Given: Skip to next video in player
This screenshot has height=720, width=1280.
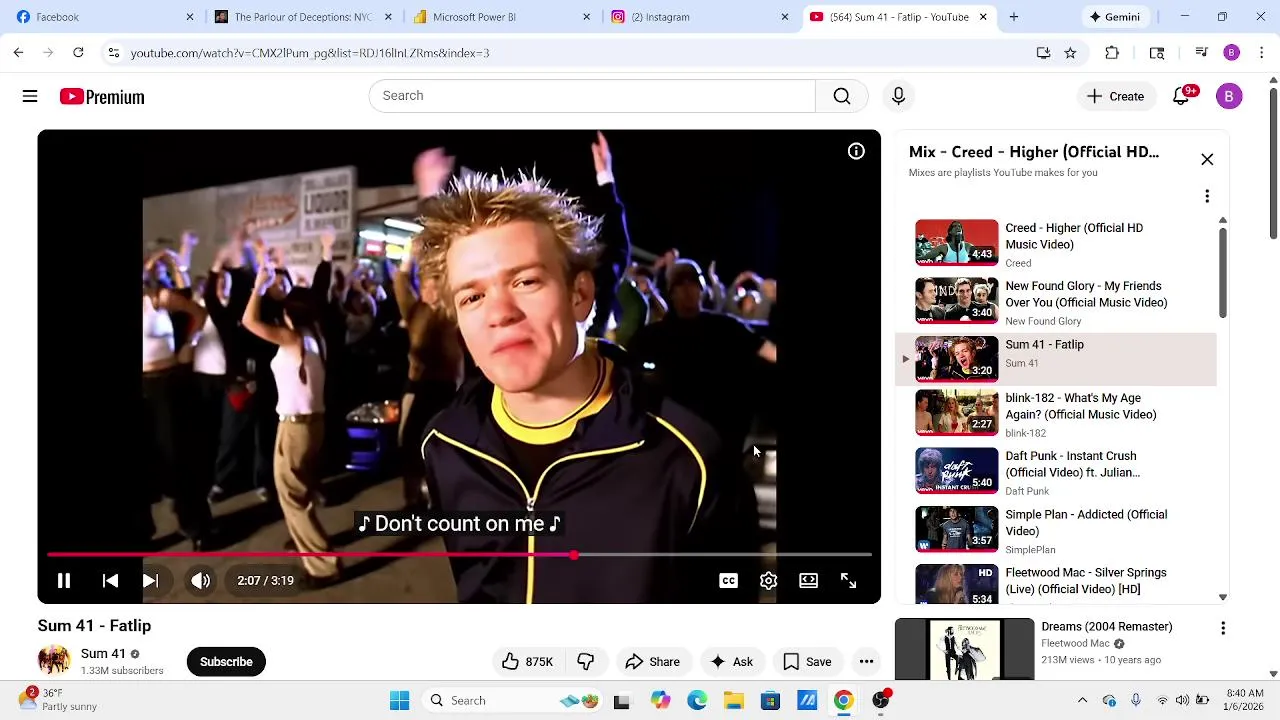Looking at the screenshot, I should coord(150,580).
